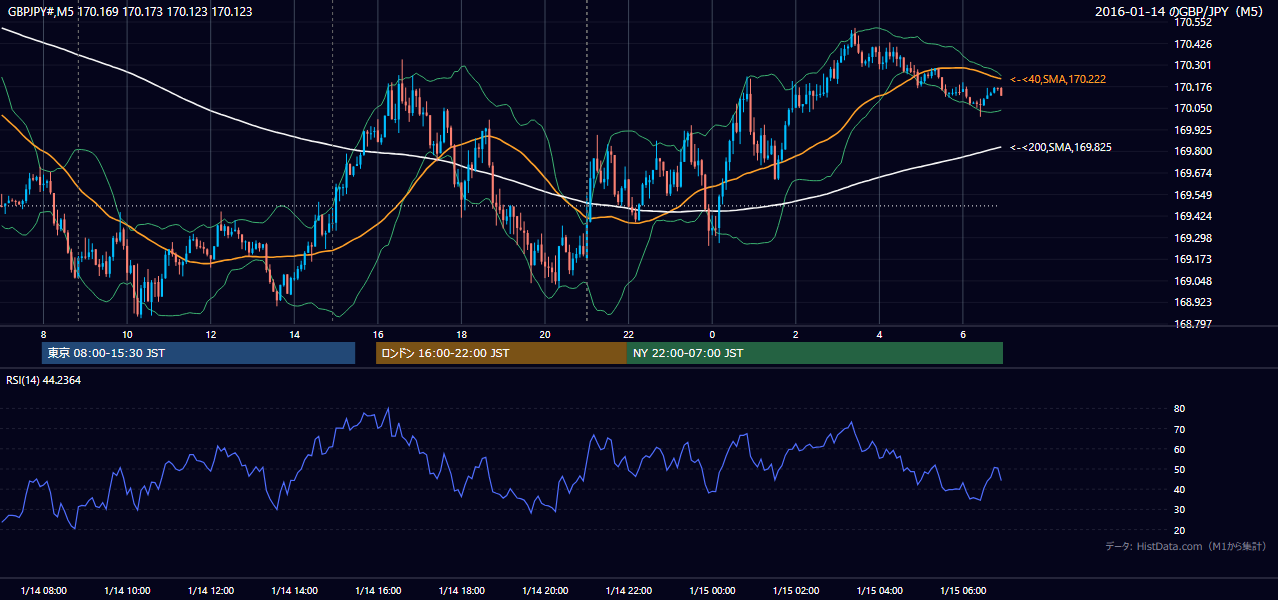Select the '1/14 08:00' bottom time label
The width and height of the screenshot is (1278, 600).
pyautogui.click(x=43, y=590)
